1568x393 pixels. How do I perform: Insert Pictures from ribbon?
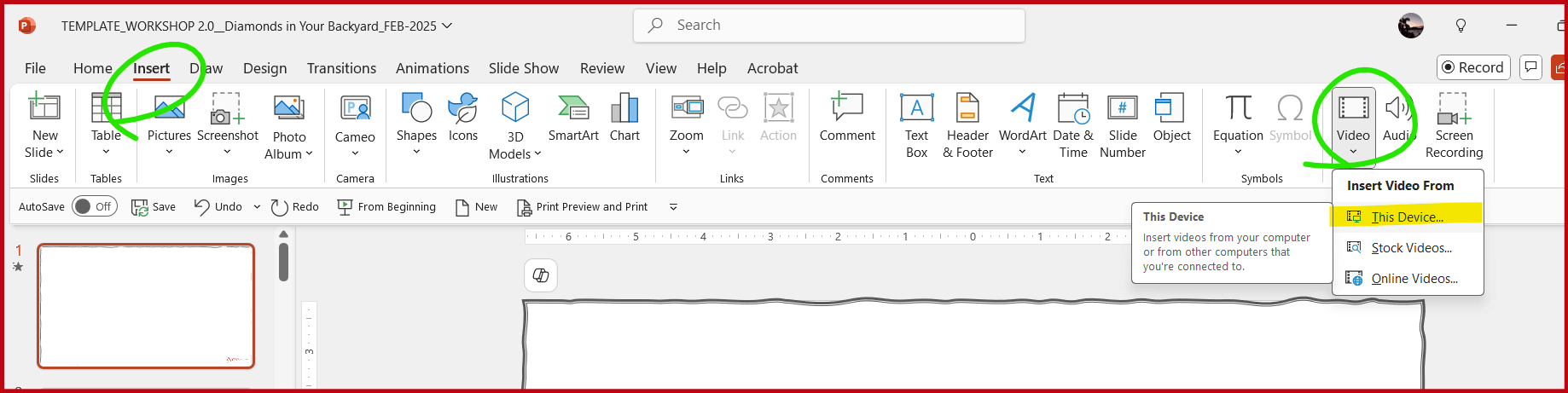pyautogui.click(x=169, y=126)
